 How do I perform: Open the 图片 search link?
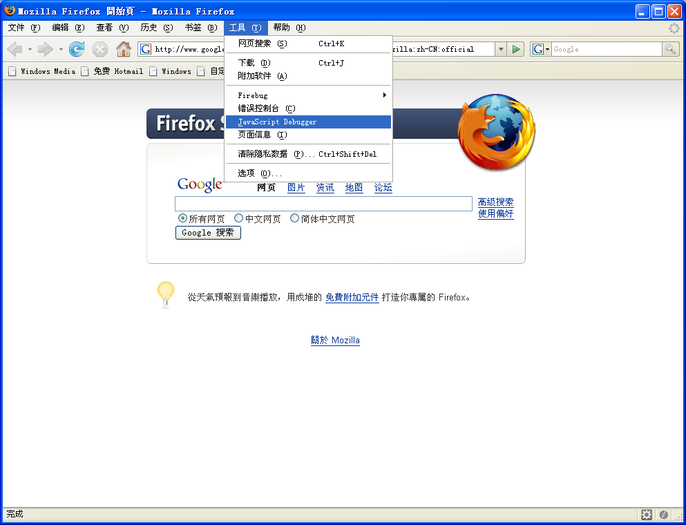click(296, 188)
